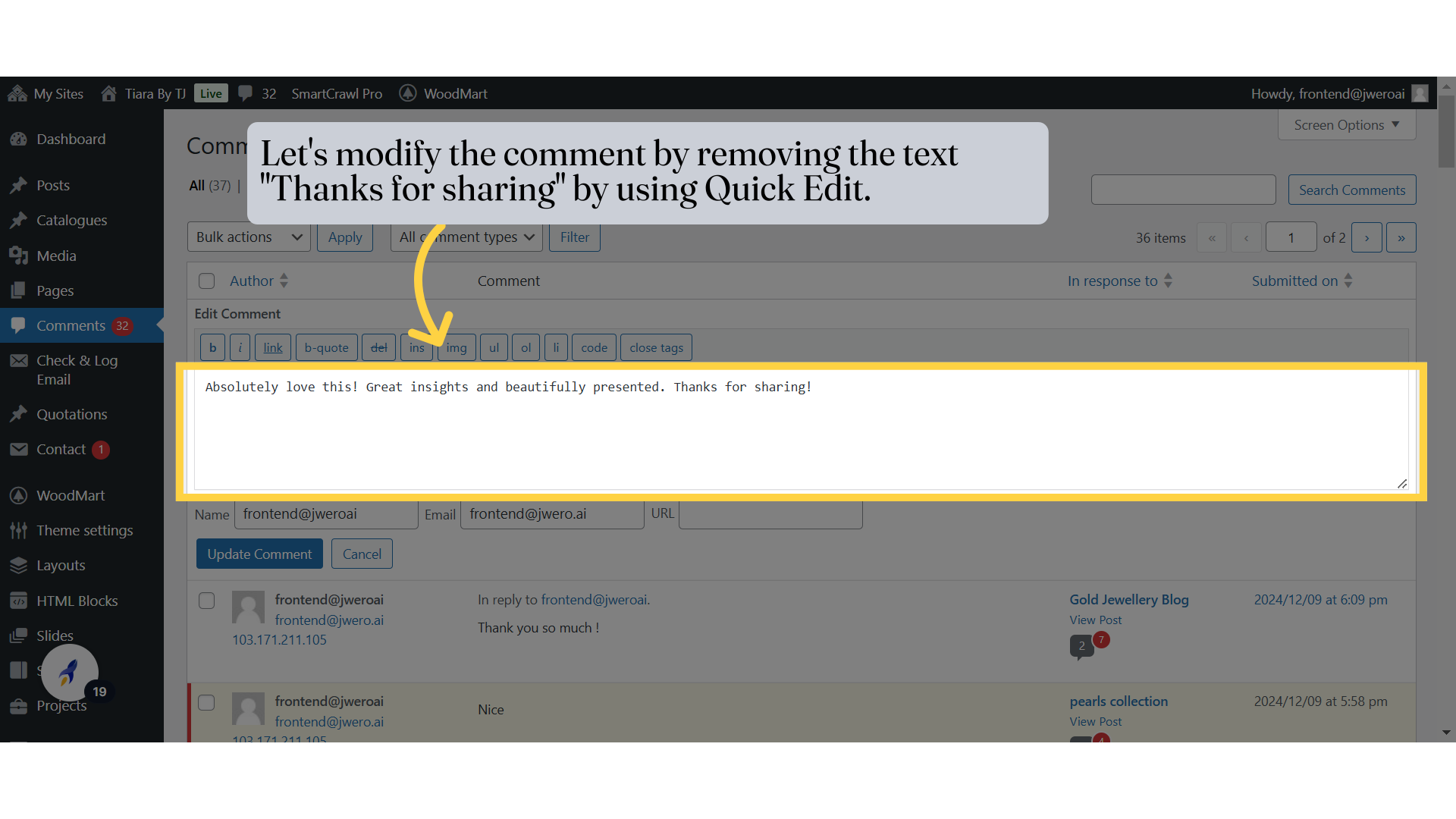
Task: Click the user avatar in admin bar
Action: (1420, 93)
